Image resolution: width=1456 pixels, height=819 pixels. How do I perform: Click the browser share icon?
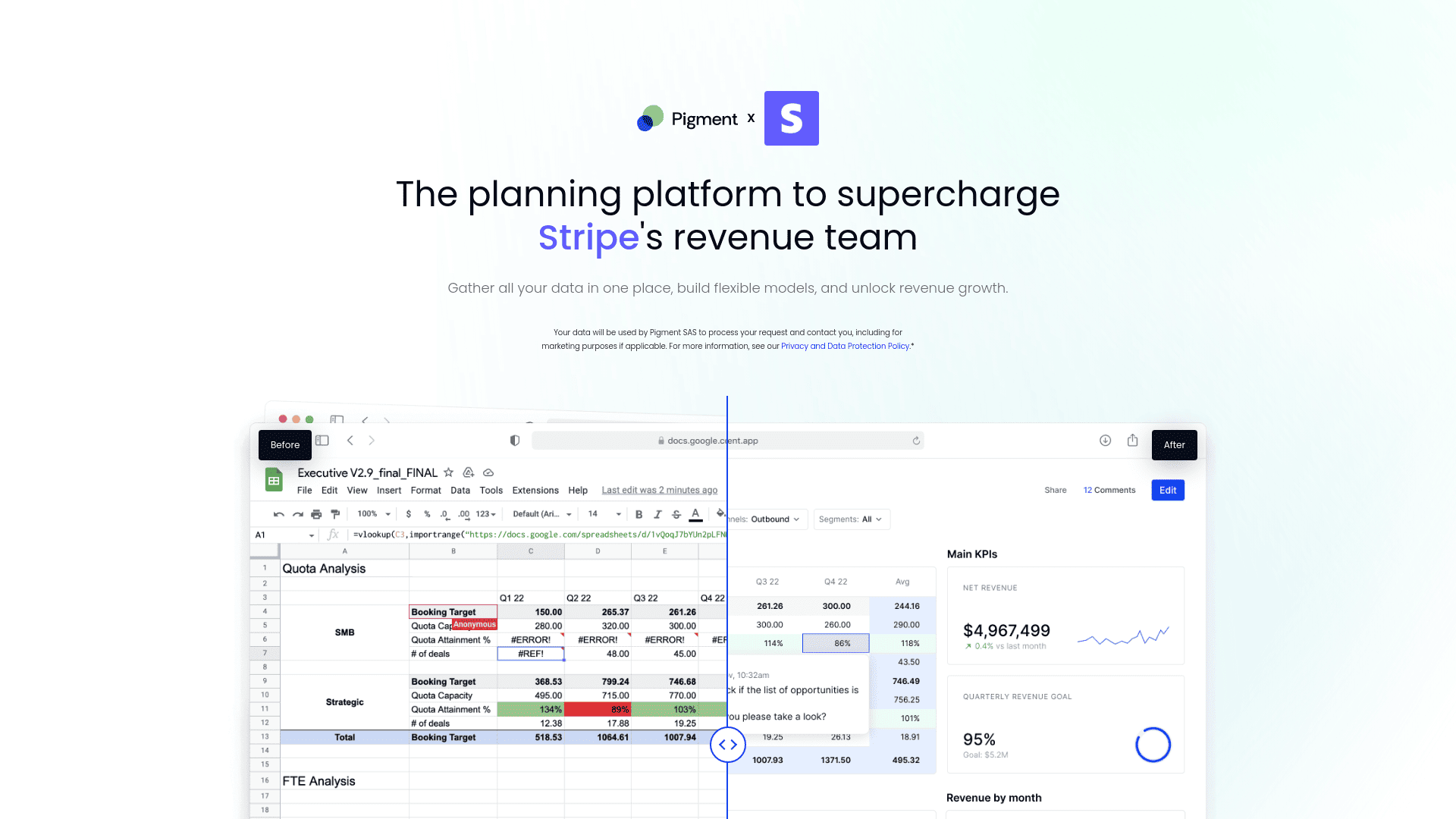pos(1132,441)
